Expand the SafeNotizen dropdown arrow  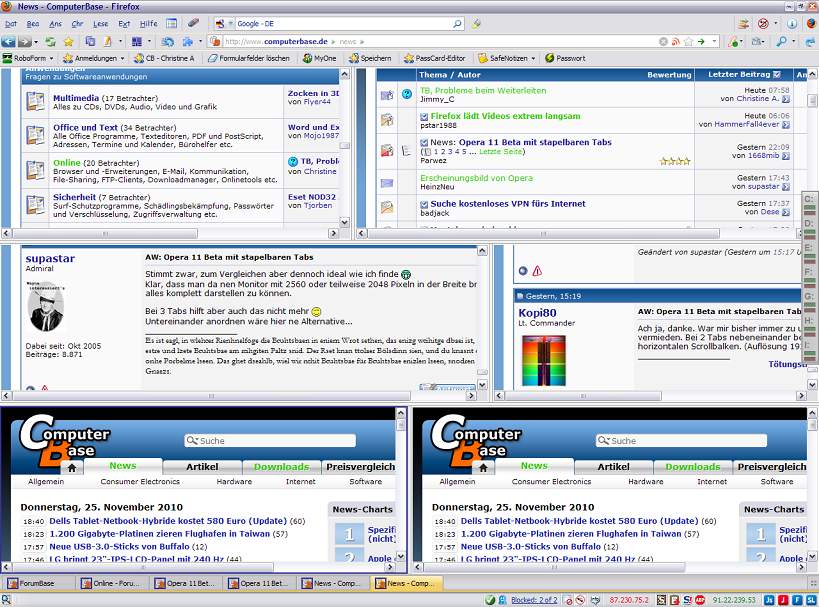tap(533, 59)
